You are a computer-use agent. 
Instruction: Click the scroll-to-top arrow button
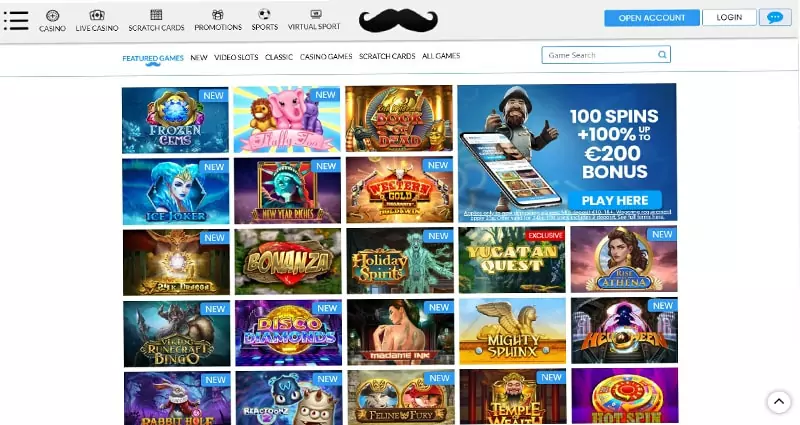tap(779, 402)
